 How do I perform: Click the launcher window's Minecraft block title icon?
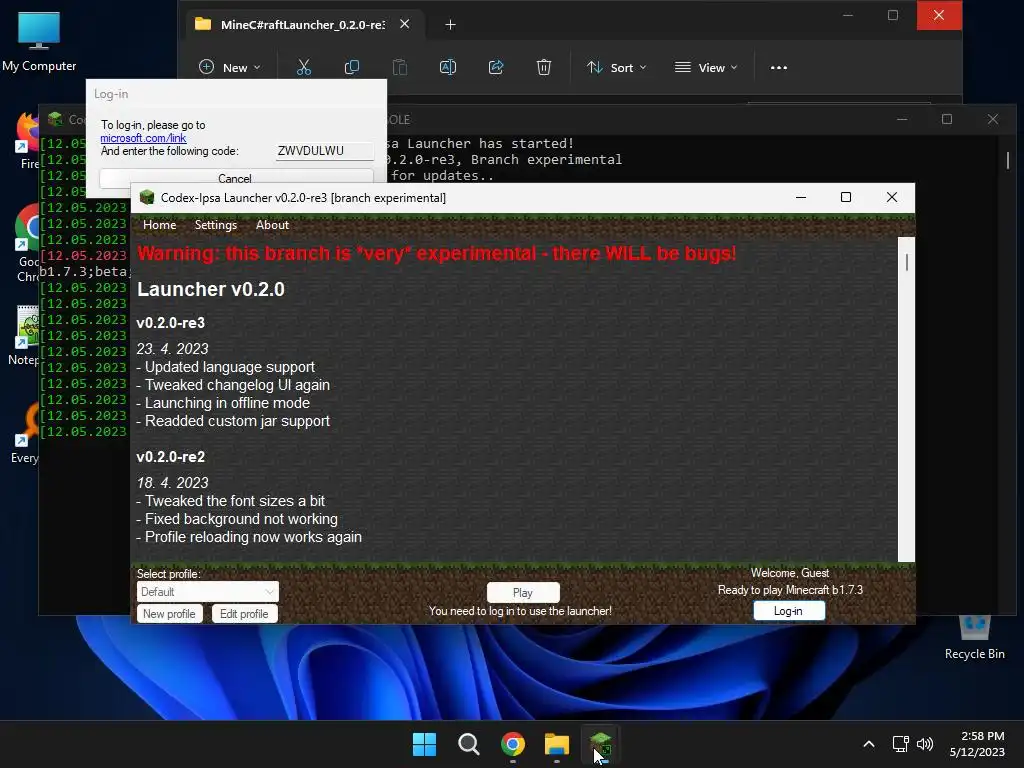pyautogui.click(x=147, y=197)
